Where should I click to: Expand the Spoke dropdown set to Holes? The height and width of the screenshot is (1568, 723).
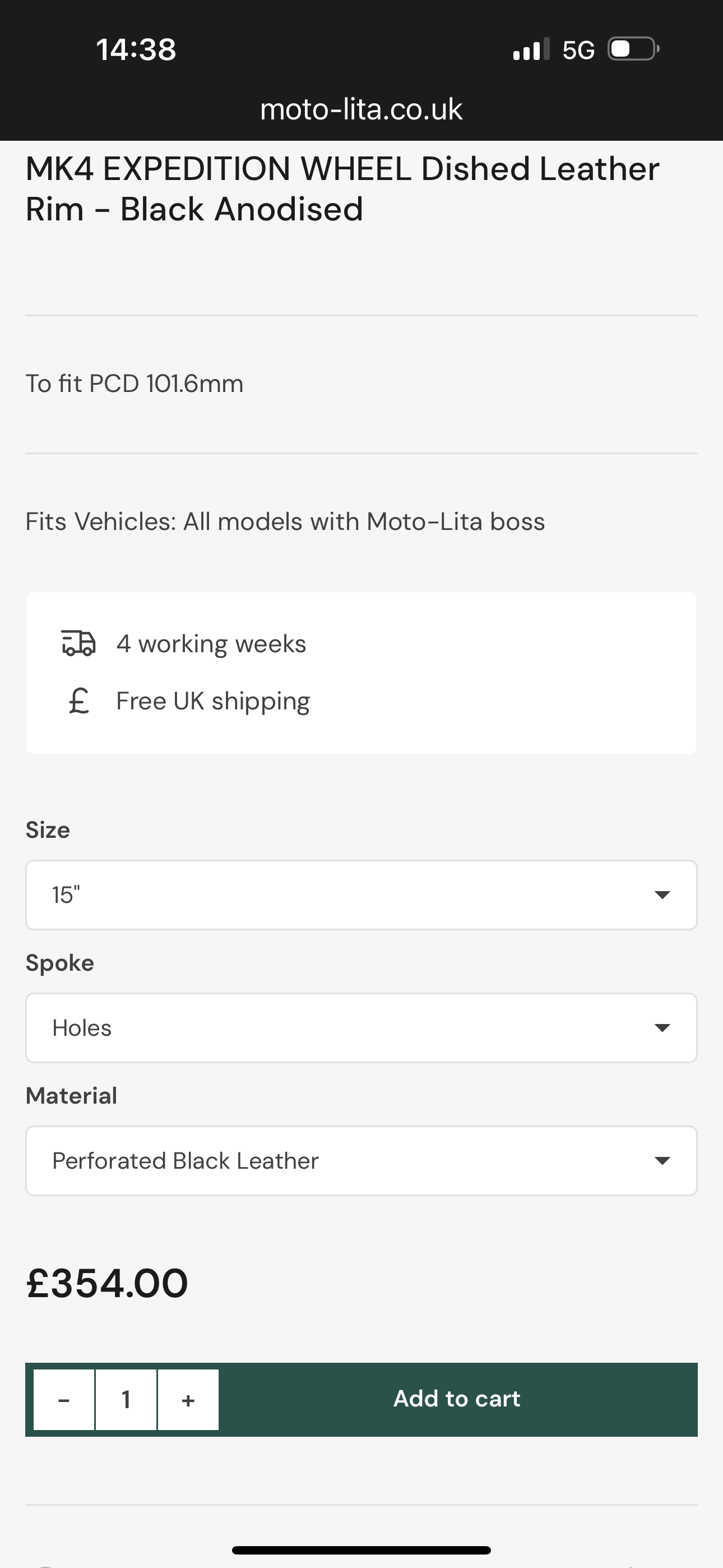point(361,1028)
